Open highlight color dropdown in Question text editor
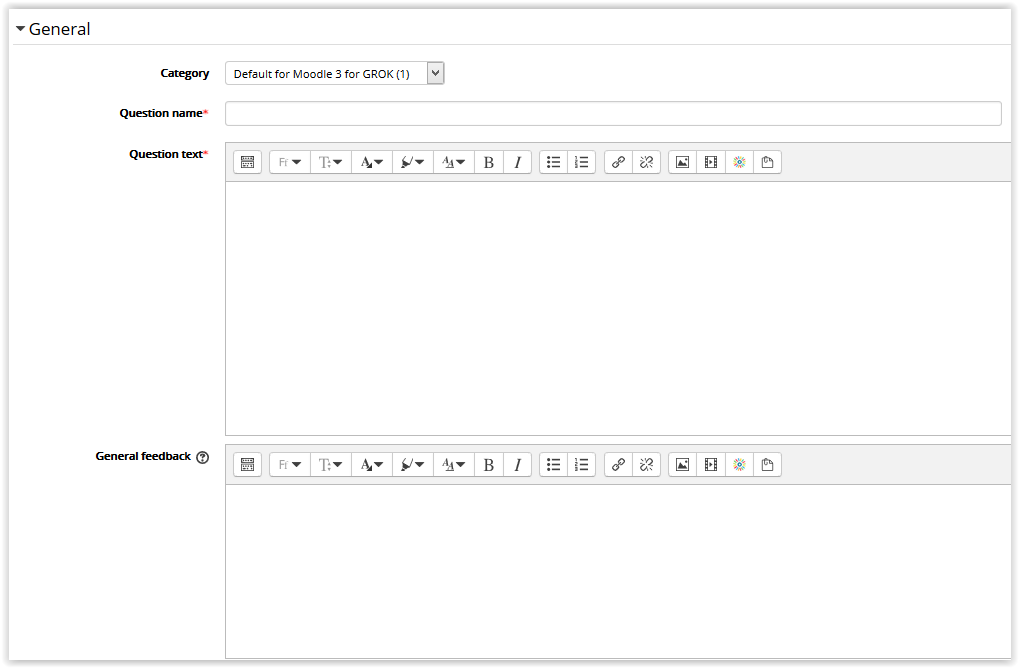 (413, 162)
